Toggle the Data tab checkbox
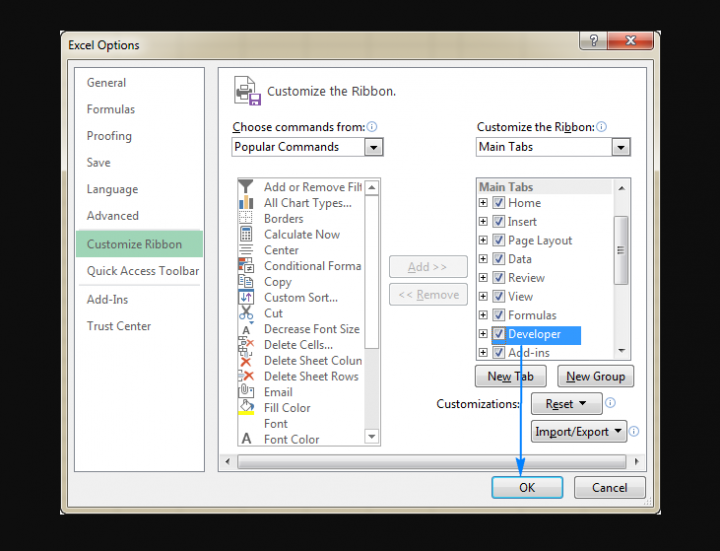The height and width of the screenshot is (551, 720). (x=499, y=259)
